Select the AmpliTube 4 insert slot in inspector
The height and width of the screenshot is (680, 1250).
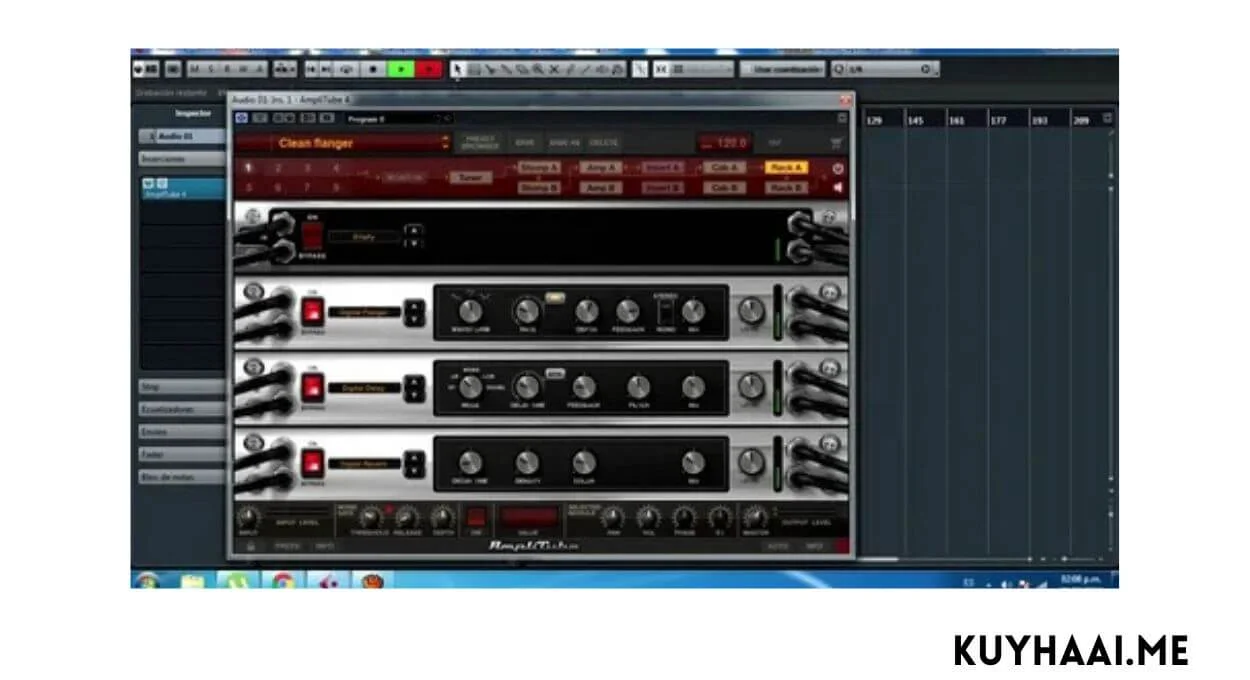pyautogui.click(x=183, y=188)
